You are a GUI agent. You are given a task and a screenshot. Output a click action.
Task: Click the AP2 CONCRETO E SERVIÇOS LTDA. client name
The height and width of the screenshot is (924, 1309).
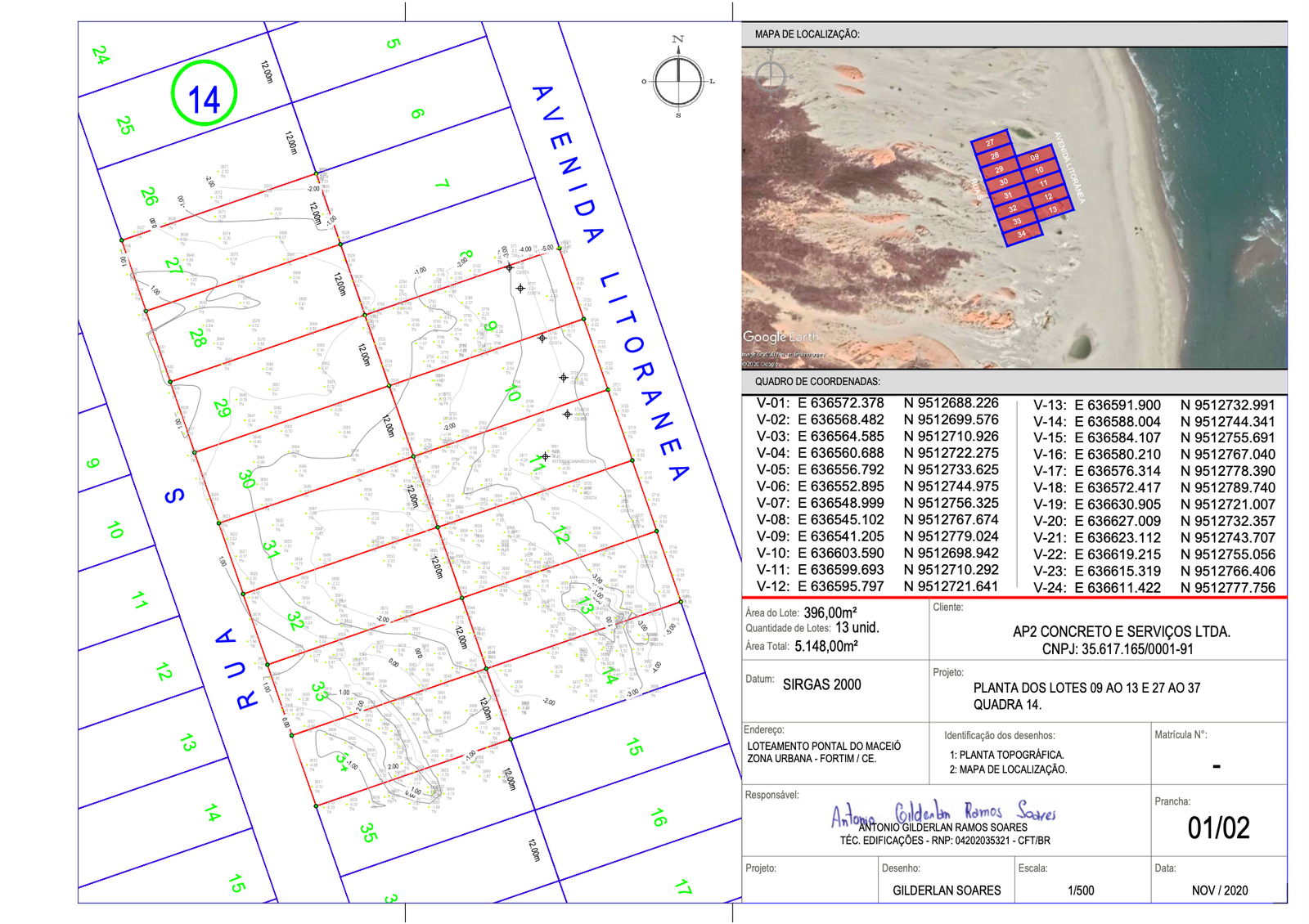(x=1121, y=632)
